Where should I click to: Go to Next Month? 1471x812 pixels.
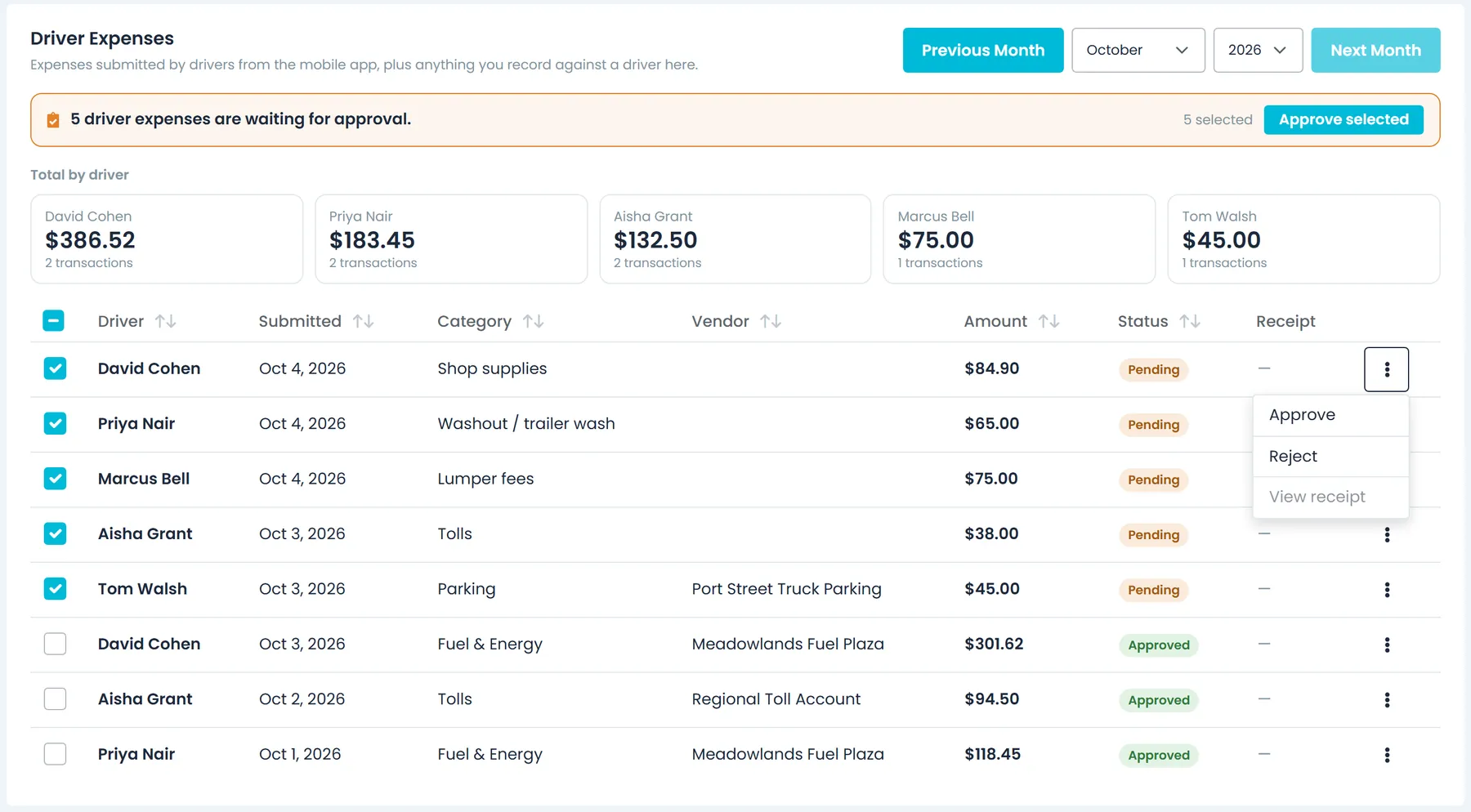point(1375,50)
